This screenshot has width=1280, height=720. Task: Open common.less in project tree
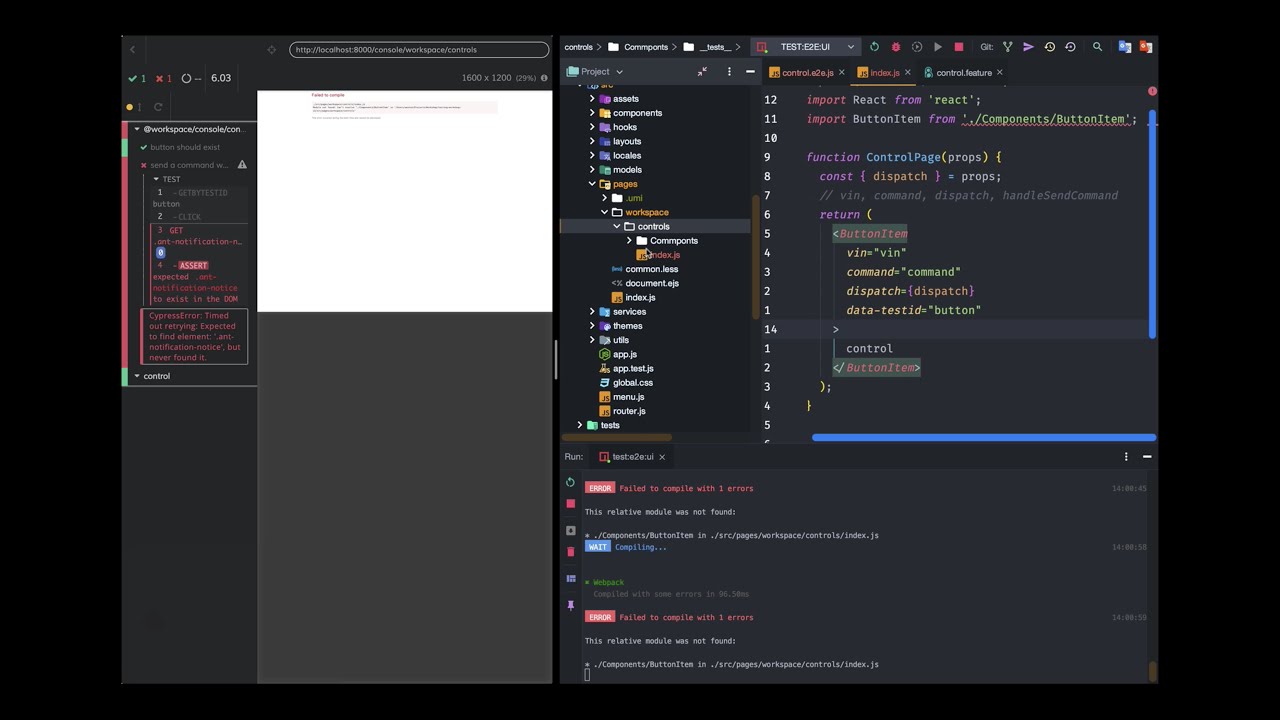pos(651,269)
